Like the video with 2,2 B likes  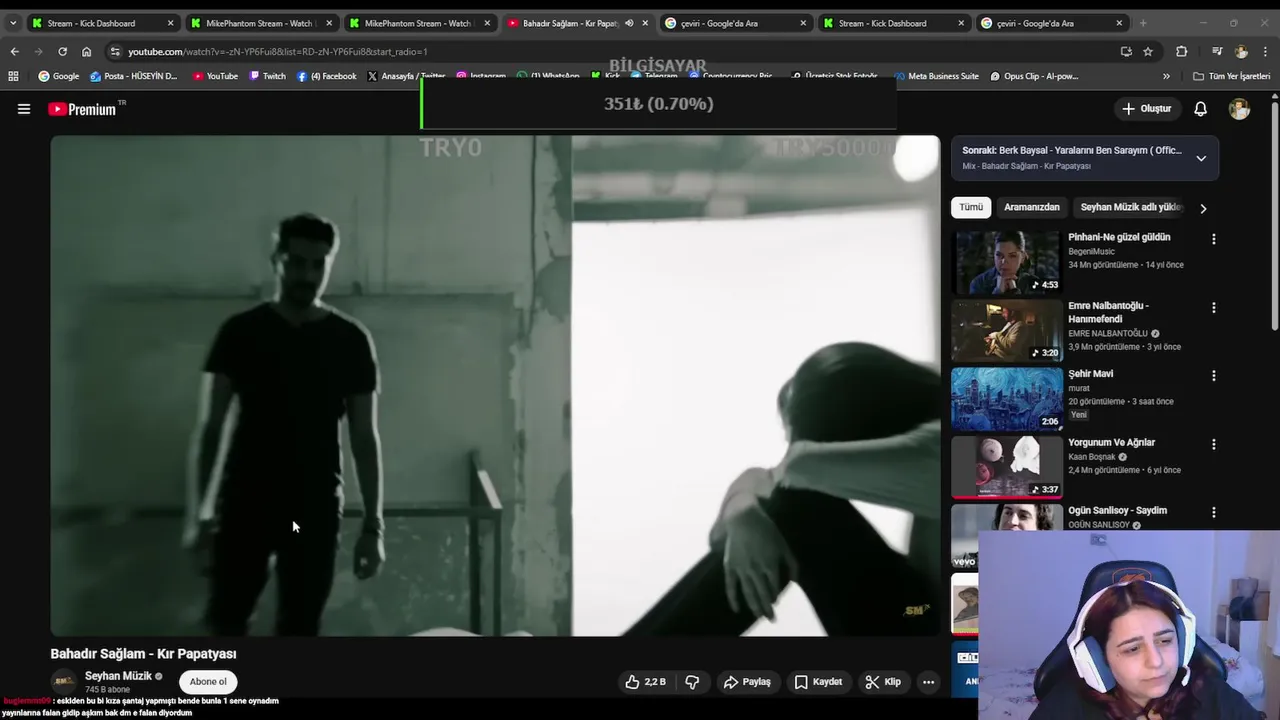tap(645, 682)
